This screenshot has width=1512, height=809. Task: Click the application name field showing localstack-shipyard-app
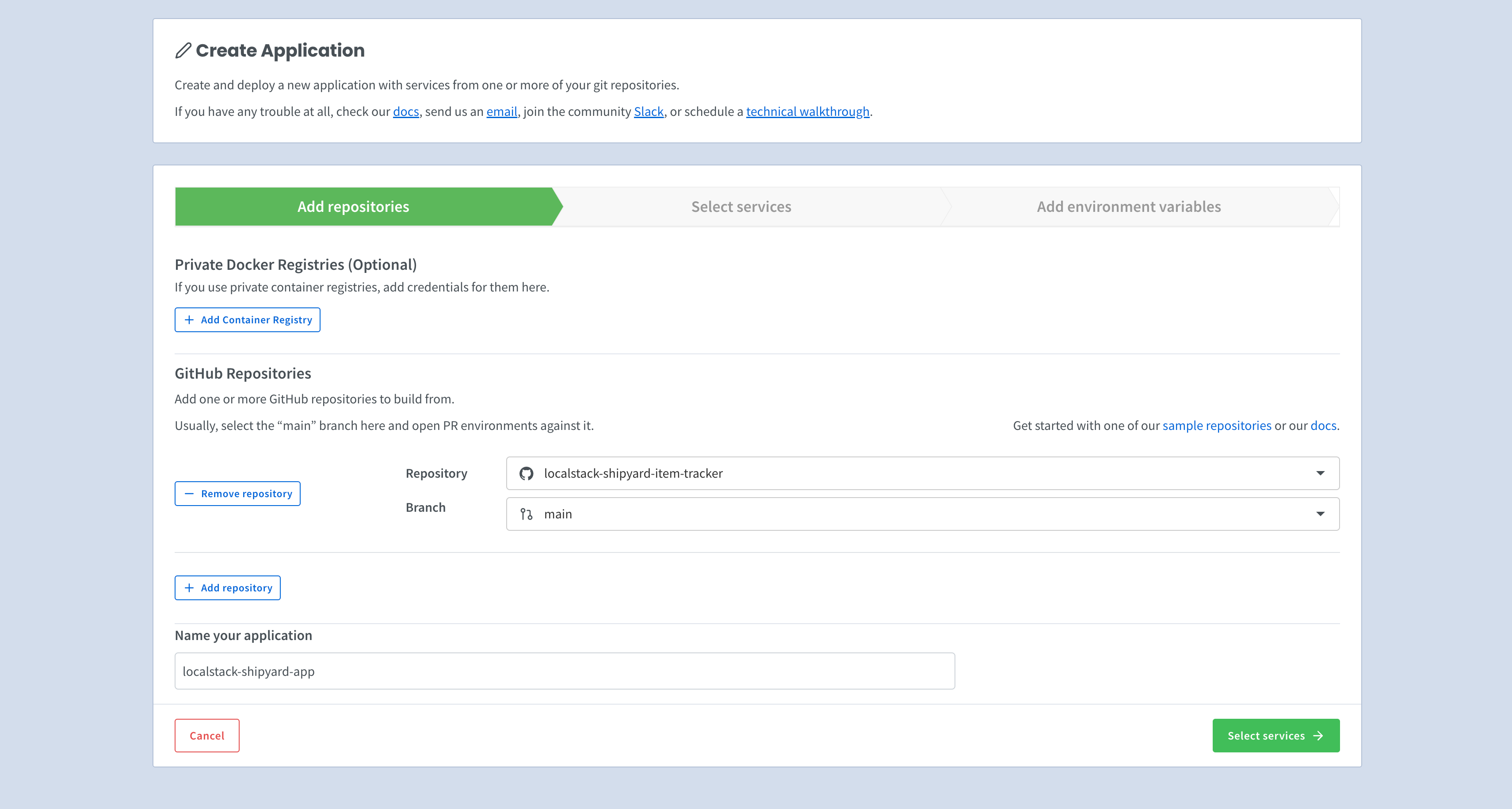[565, 671]
